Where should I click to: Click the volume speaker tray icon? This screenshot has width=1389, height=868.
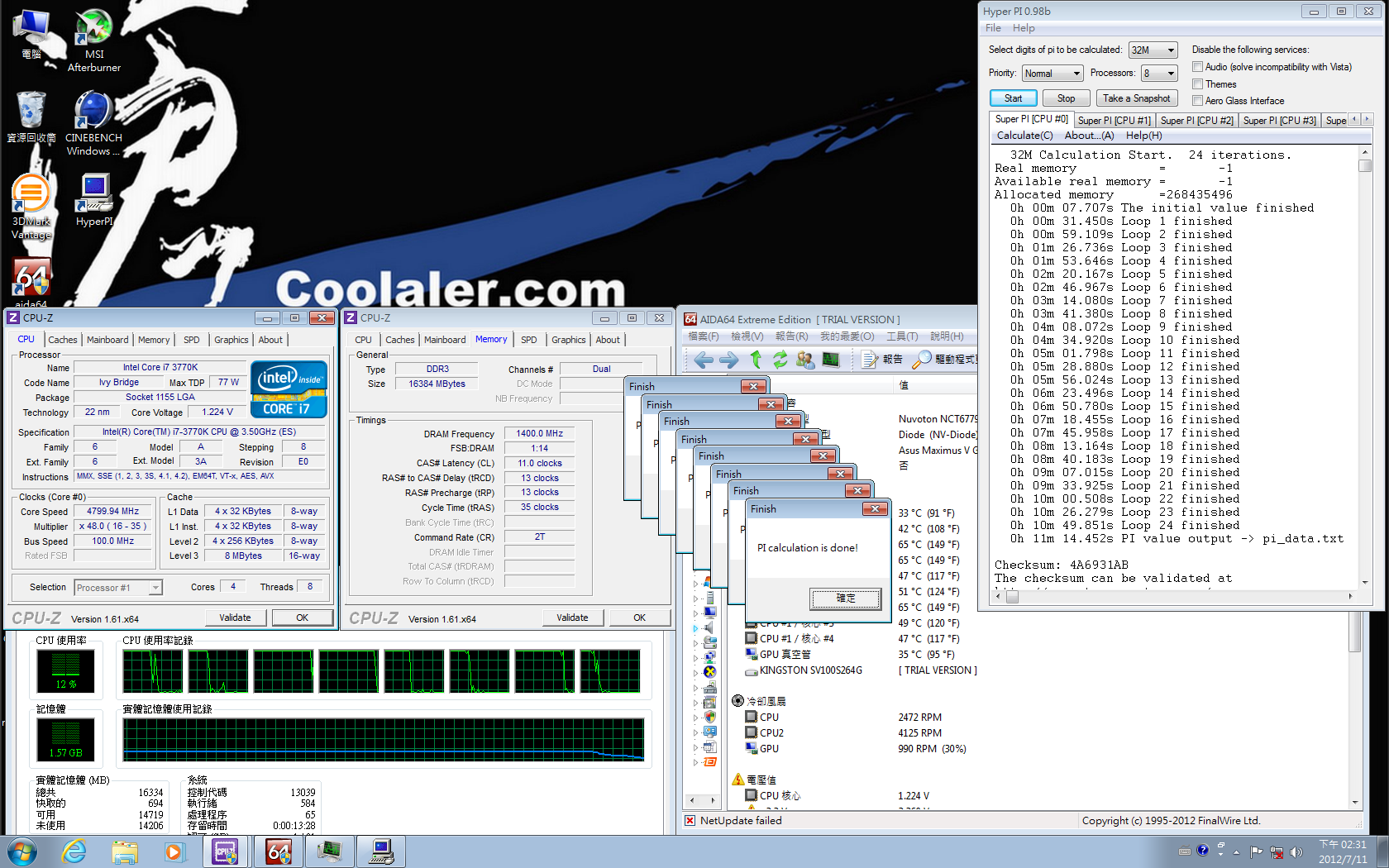[x=1296, y=851]
